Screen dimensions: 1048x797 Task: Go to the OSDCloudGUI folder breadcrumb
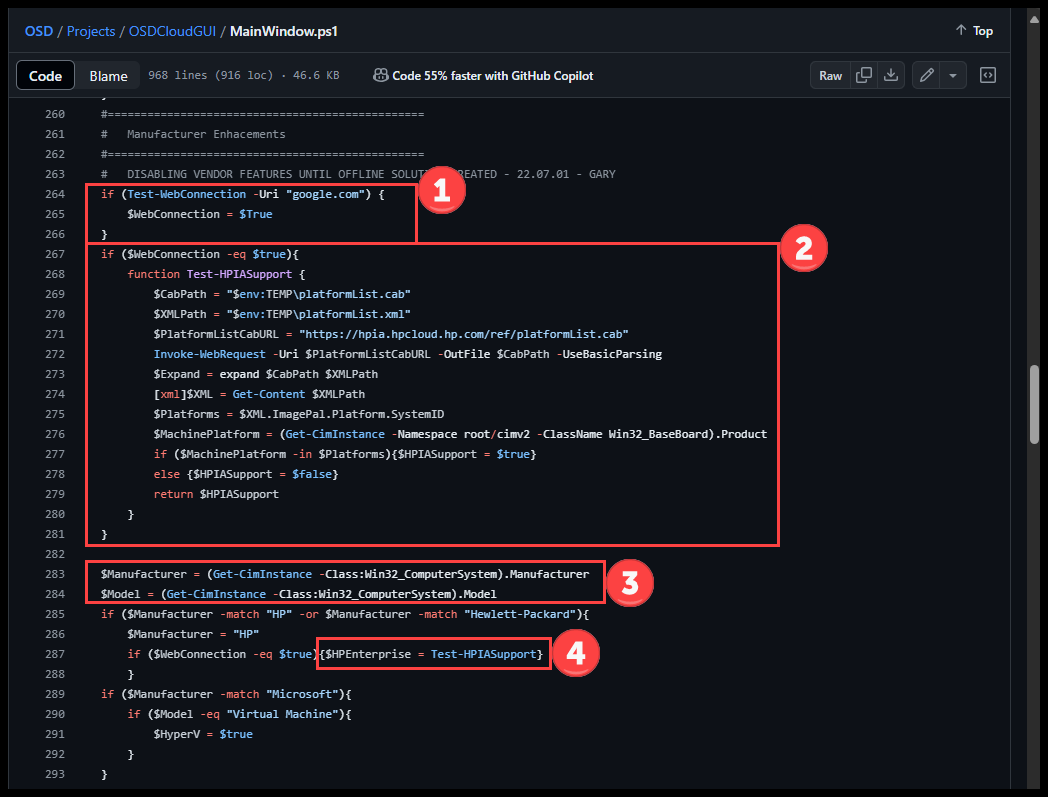pyautogui.click(x=175, y=31)
